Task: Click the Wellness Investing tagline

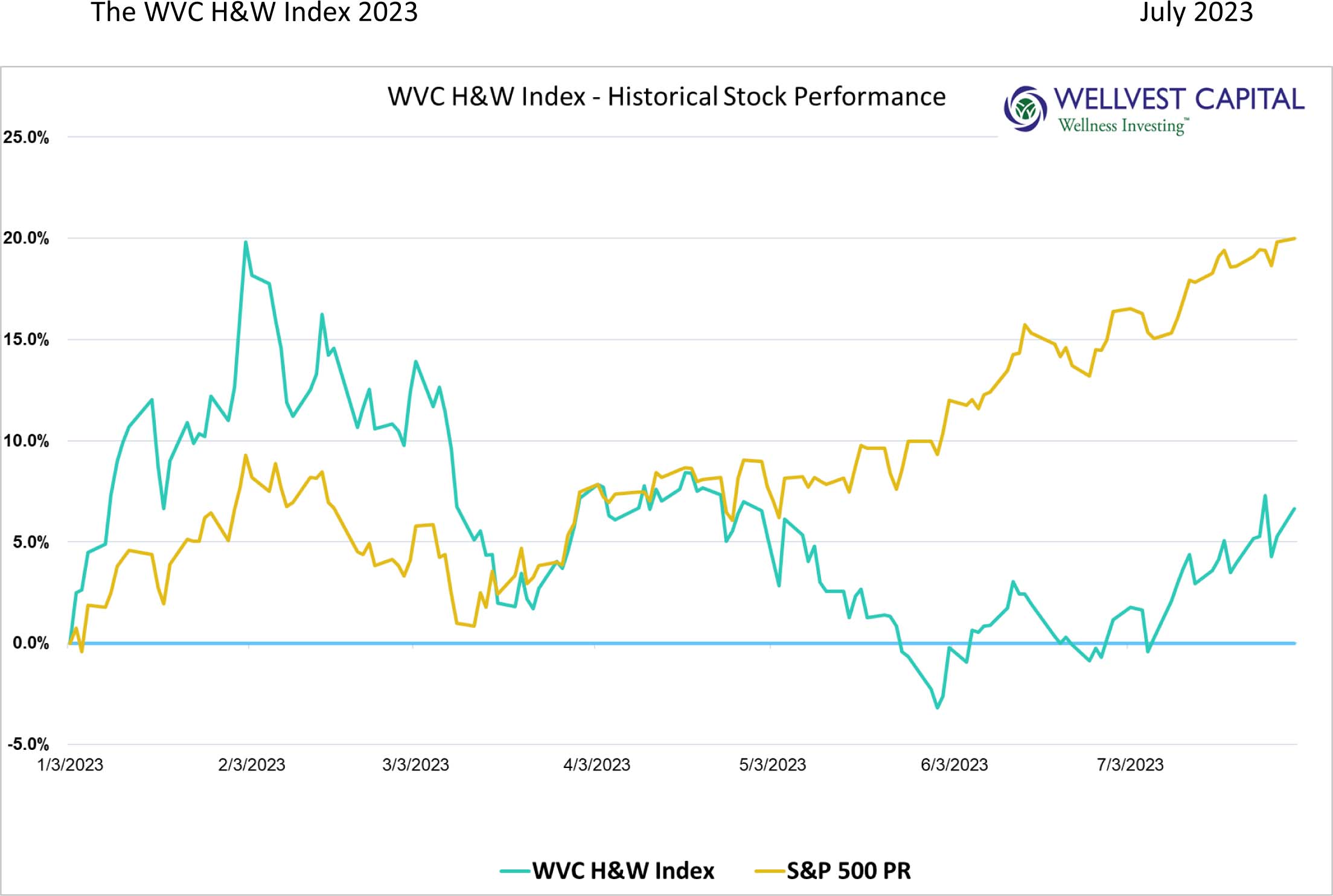Action: click(1122, 126)
